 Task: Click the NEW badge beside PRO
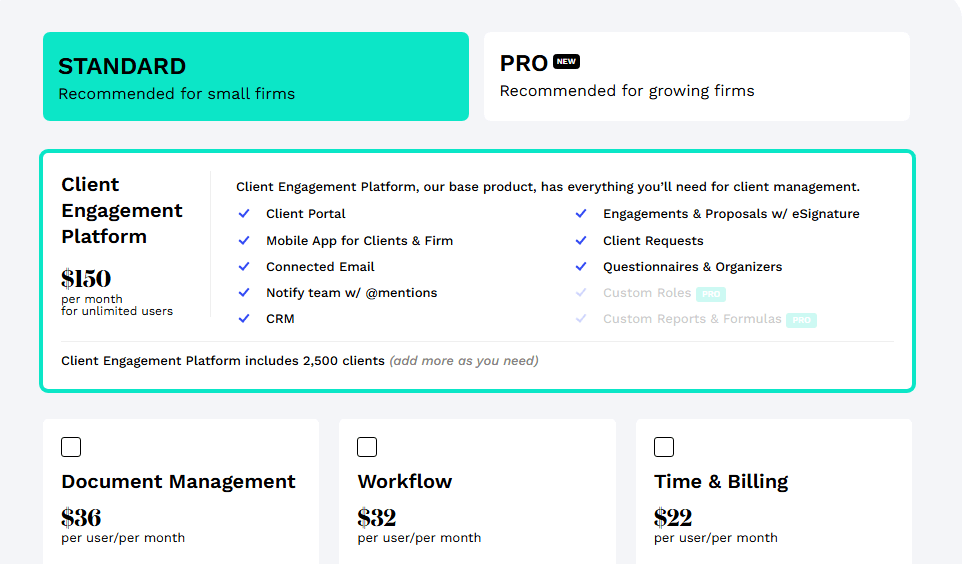pyautogui.click(x=567, y=62)
